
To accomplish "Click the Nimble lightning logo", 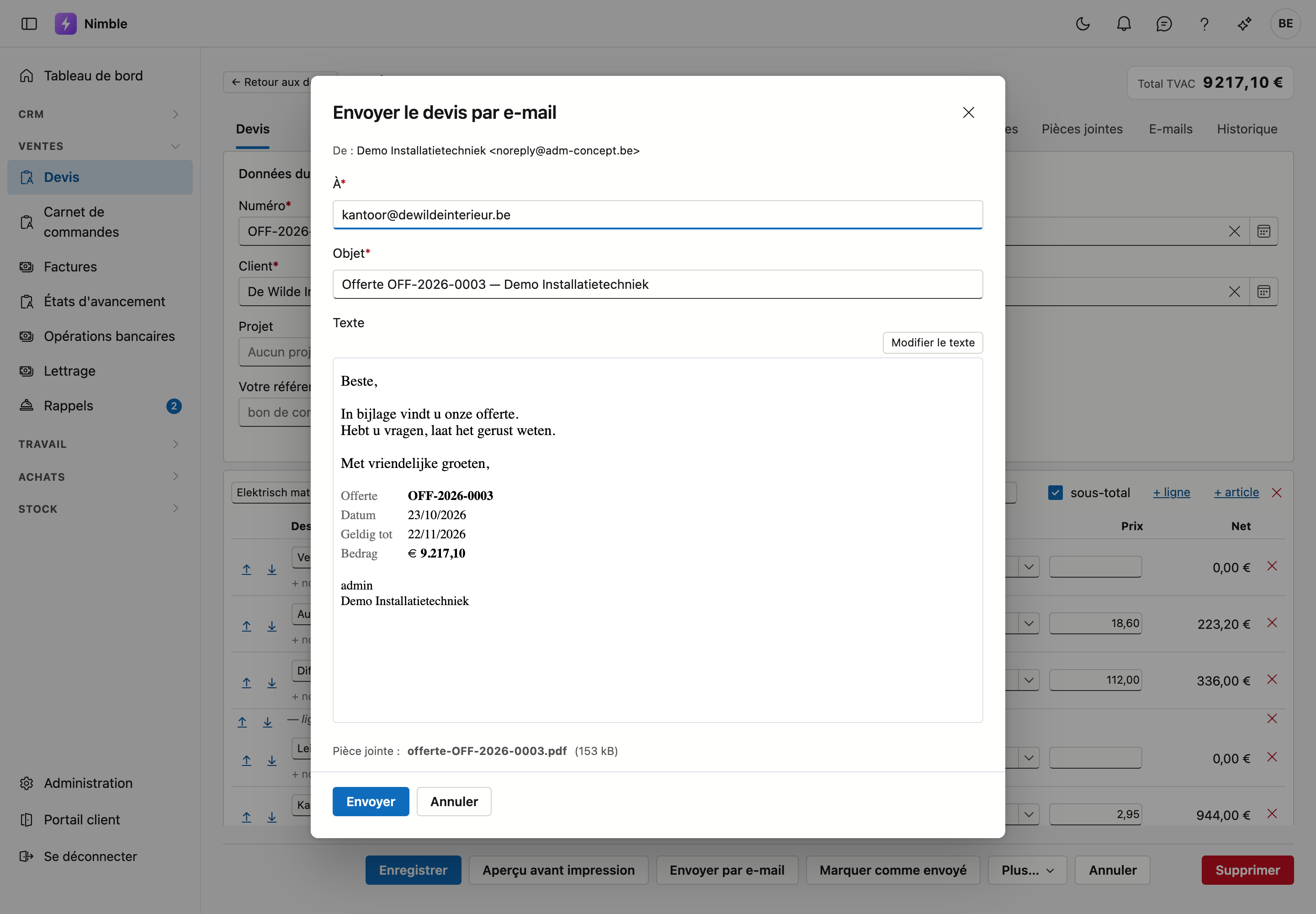I will pyautogui.click(x=66, y=23).
